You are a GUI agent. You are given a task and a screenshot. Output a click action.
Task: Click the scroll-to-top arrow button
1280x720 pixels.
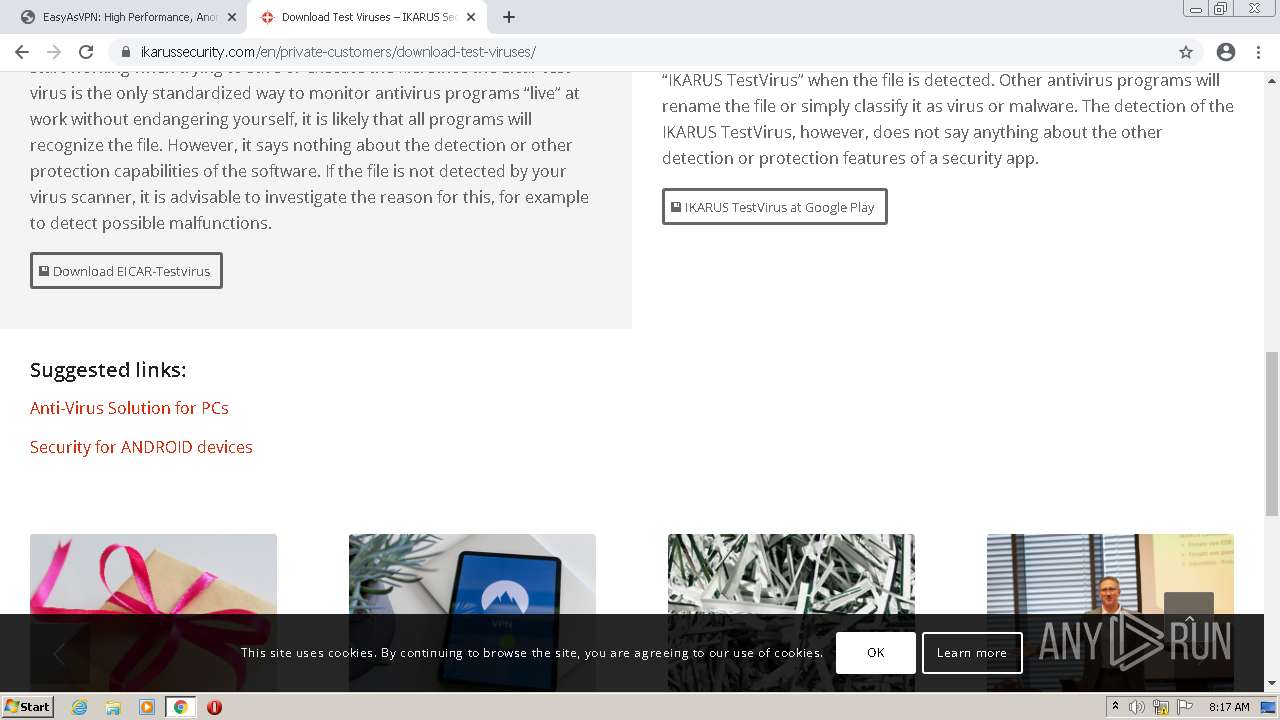(x=1189, y=618)
